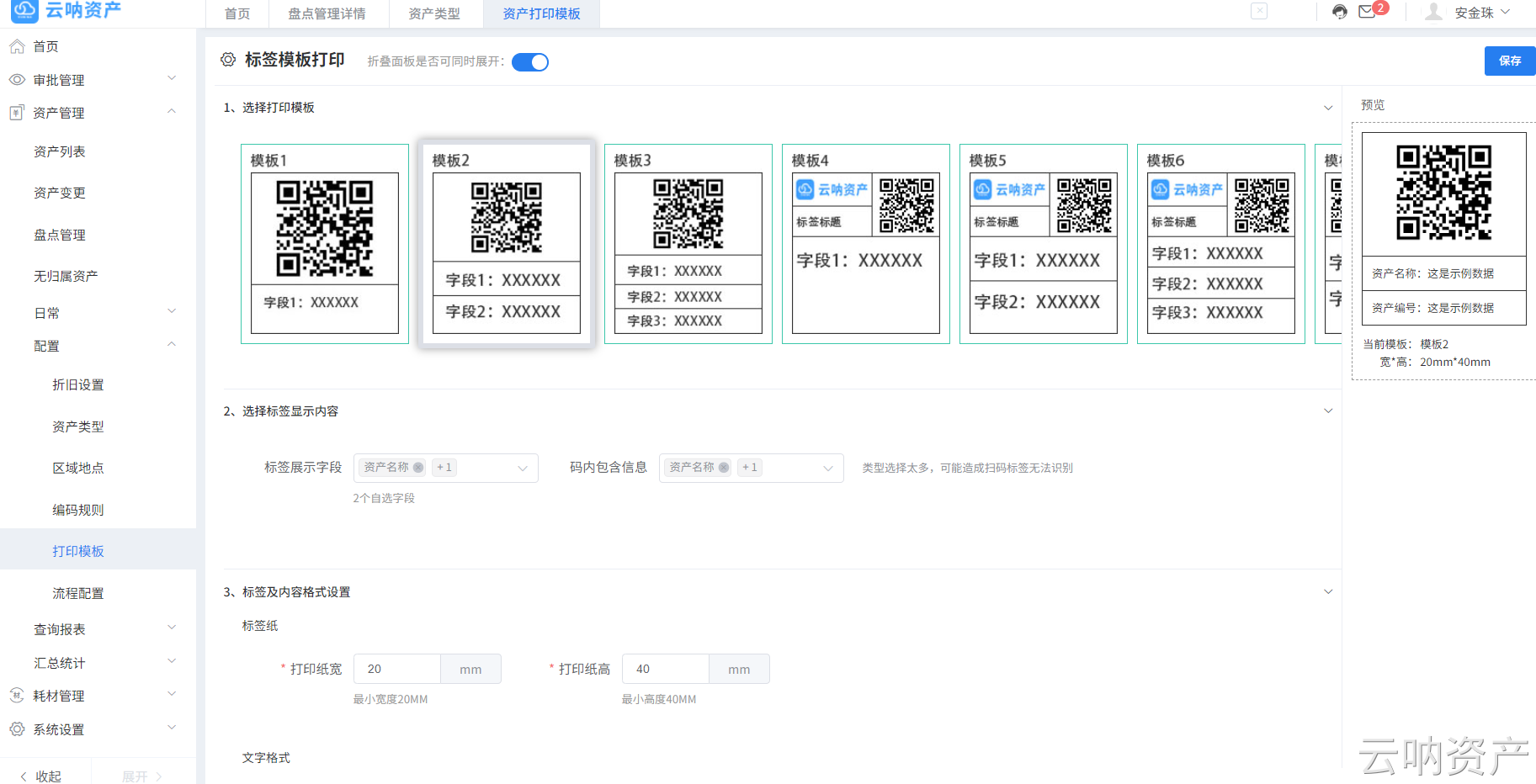Viewport: 1536px width, 784px height.
Task: Remove the 资产名称 tag from 标签展示字段
Action: [x=417, y=467]
